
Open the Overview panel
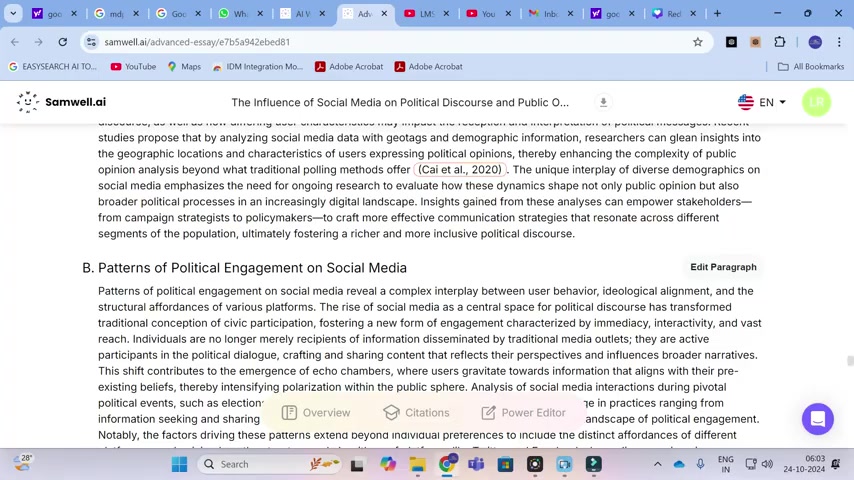coord(316,412)
